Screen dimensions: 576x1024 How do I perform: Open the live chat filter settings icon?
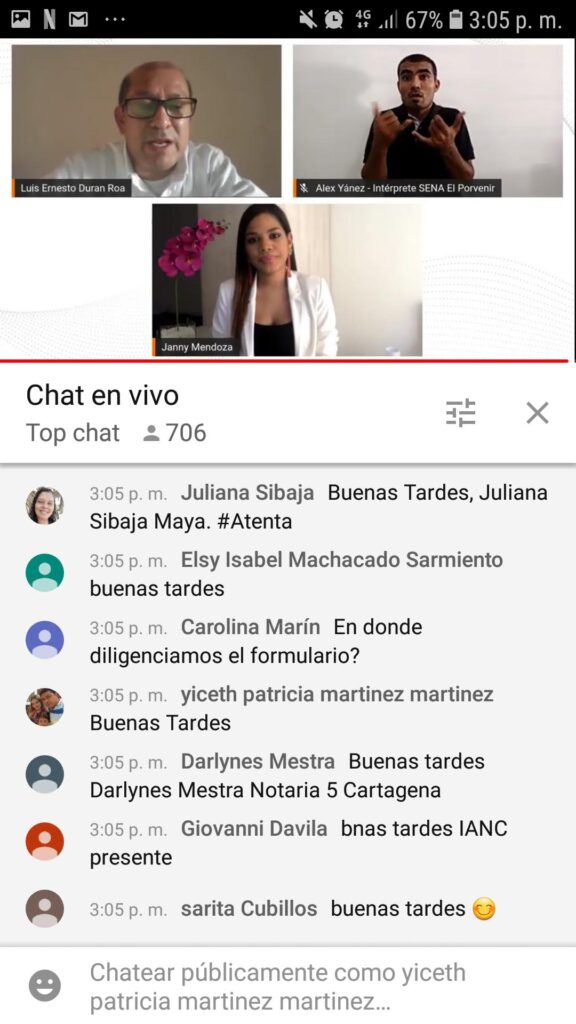pyautogui.click(x=461, y=413)
